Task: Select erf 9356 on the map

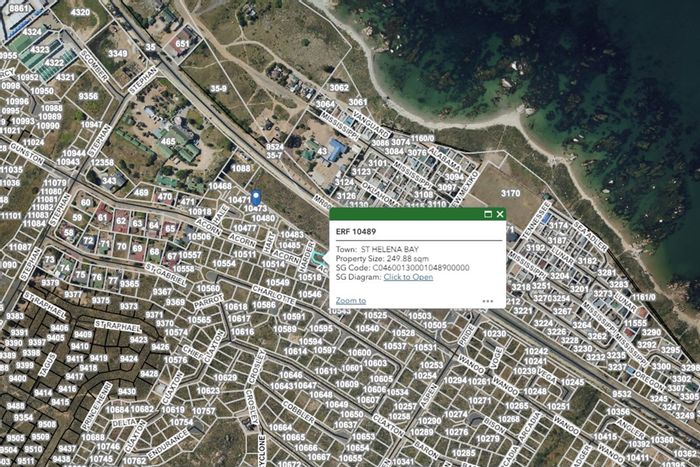Action: (x=88, y=97)
